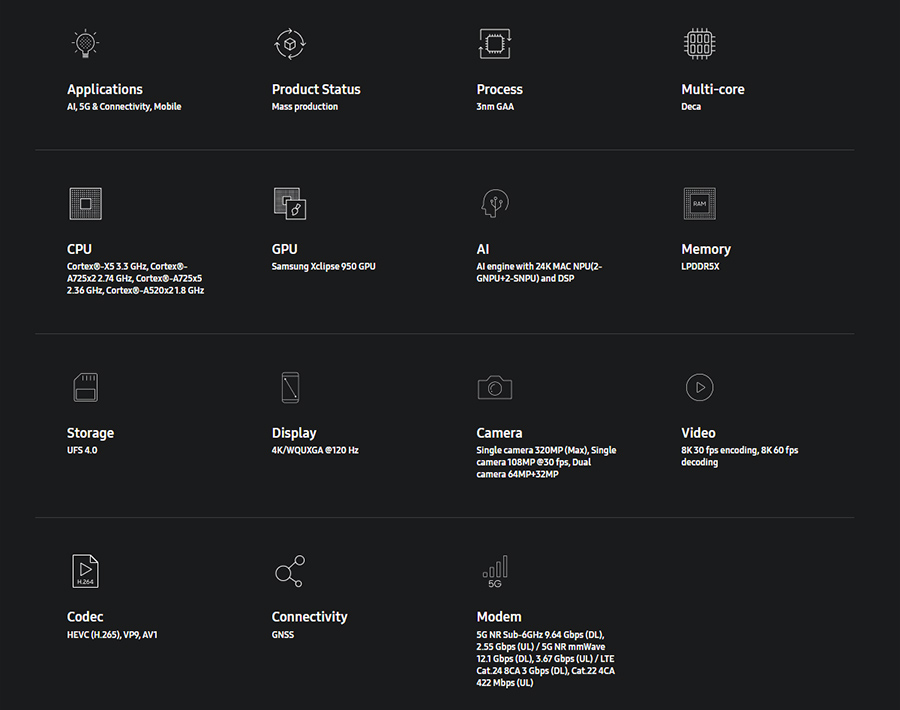Click the Applications lightbulb icon
The height and width of the screenshot is (710, 900).
coord(86,44)
